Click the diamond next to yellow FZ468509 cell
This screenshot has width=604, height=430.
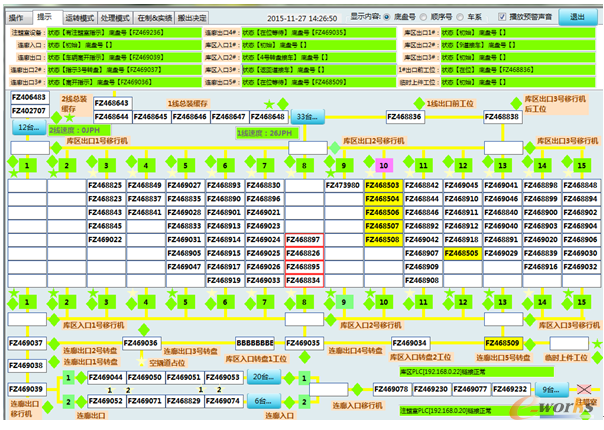point(530,344)
